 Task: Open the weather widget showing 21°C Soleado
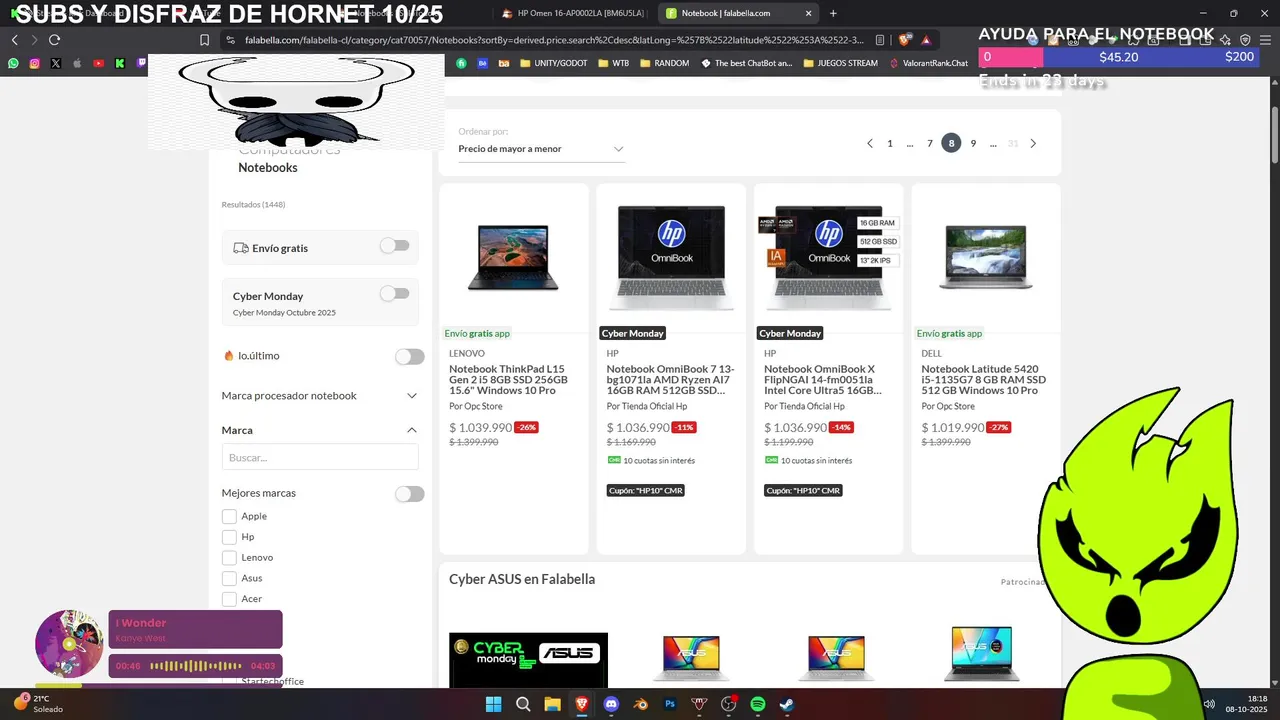pos(38,704)
